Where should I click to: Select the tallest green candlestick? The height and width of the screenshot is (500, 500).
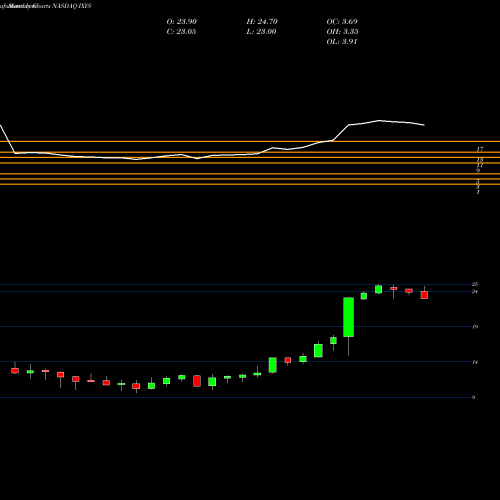tap(349, 317)
